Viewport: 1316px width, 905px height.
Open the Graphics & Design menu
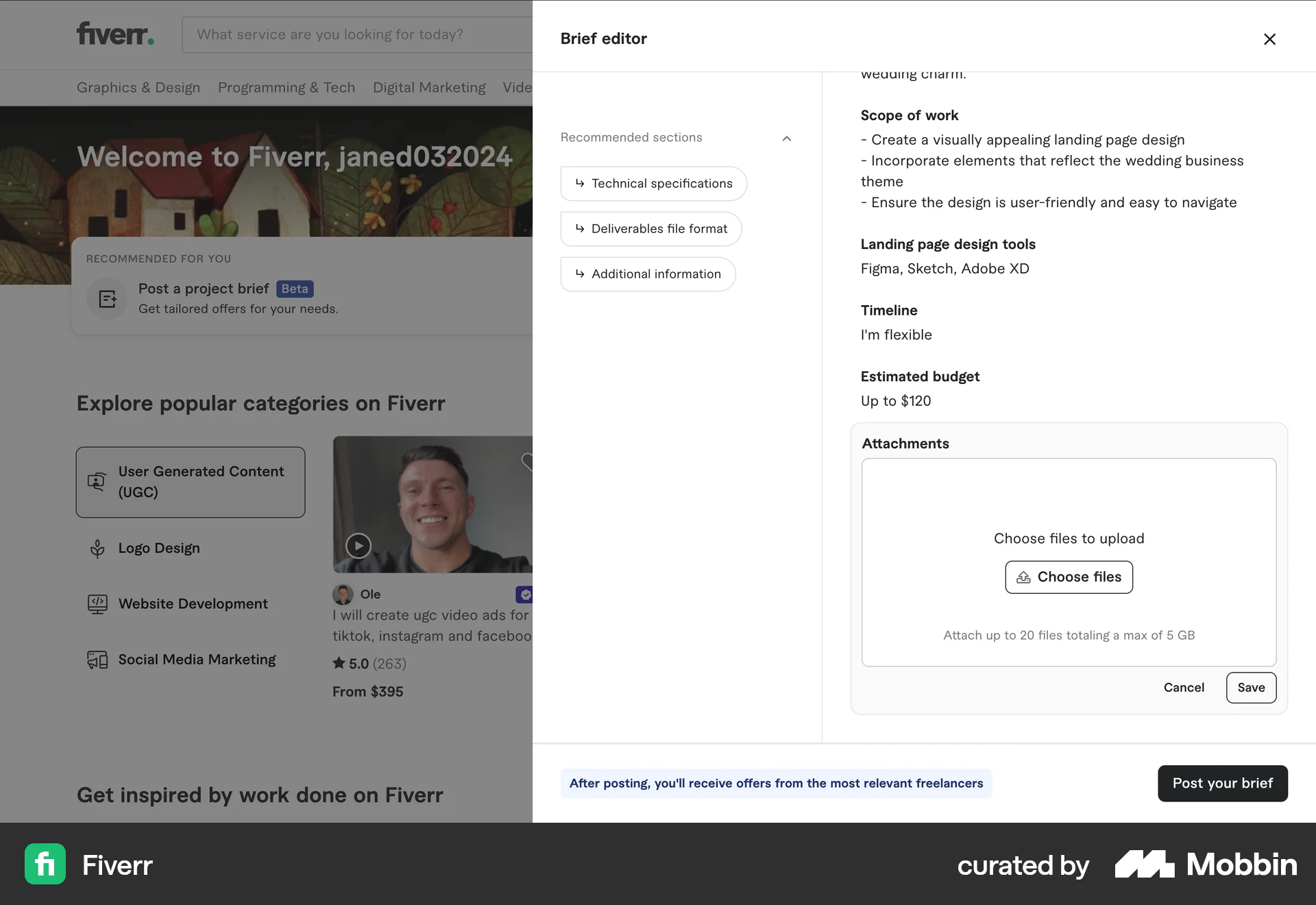[x=138, y=87]
